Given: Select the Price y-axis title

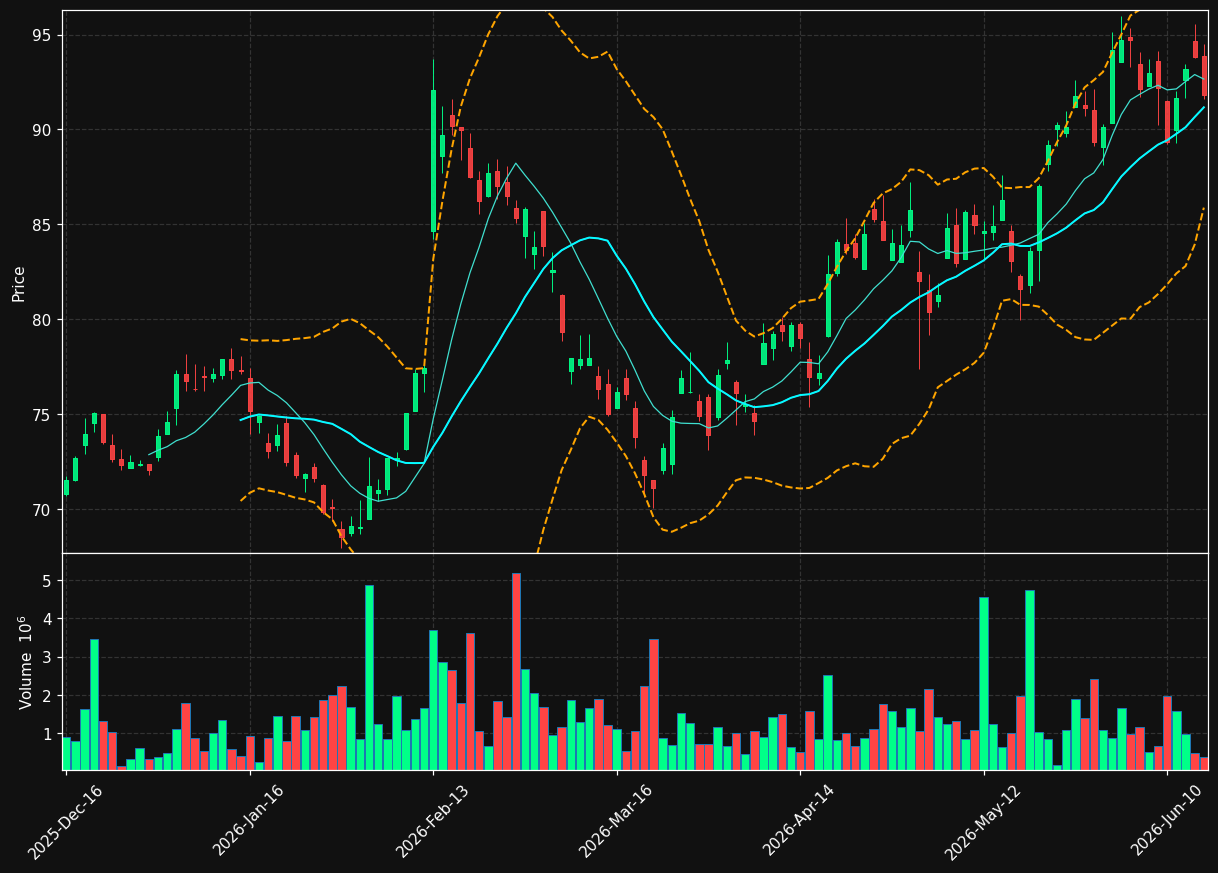Looking at the screenshot, I should pyautogui.click(x=19, y=283).
